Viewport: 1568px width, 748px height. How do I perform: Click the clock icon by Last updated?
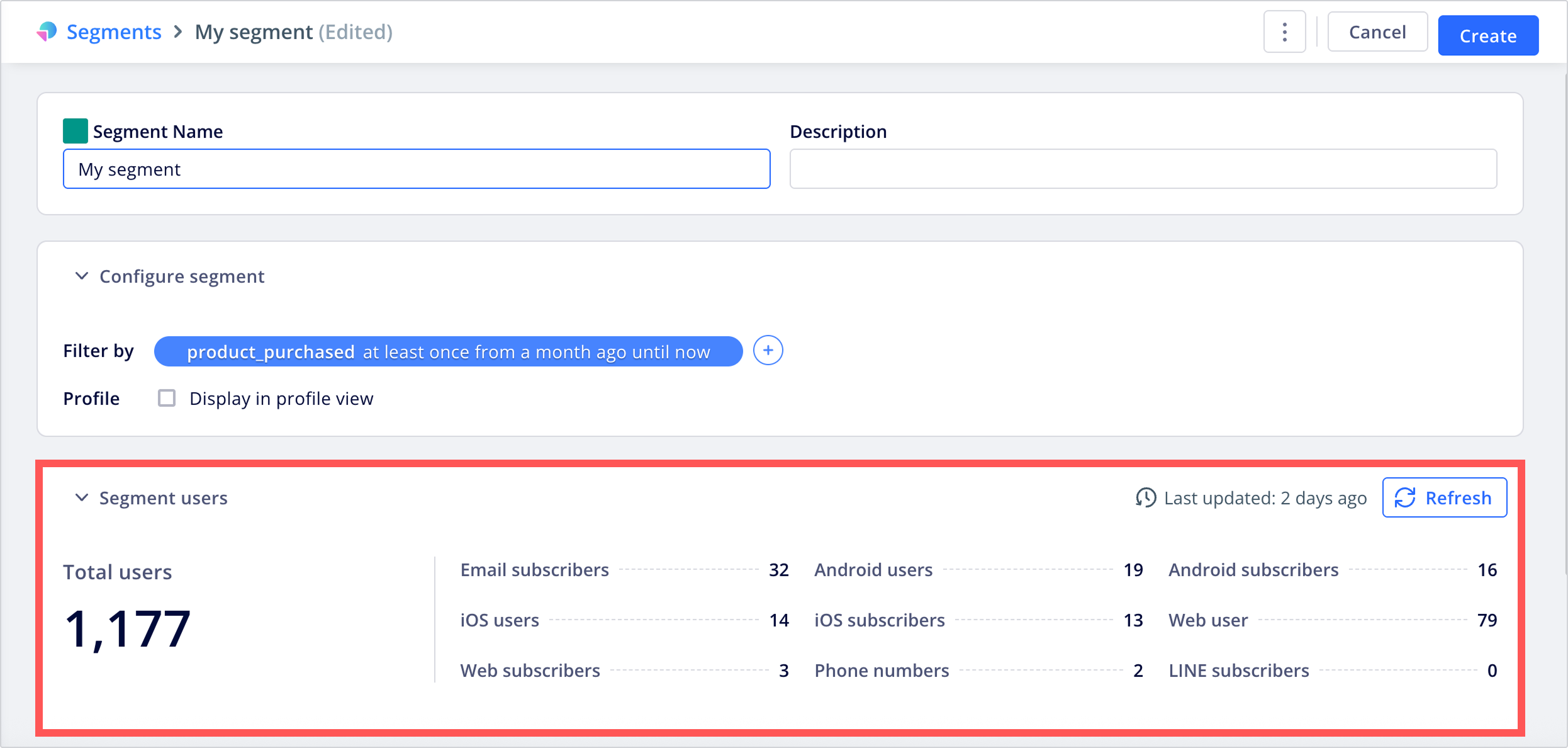(1145, 497)
